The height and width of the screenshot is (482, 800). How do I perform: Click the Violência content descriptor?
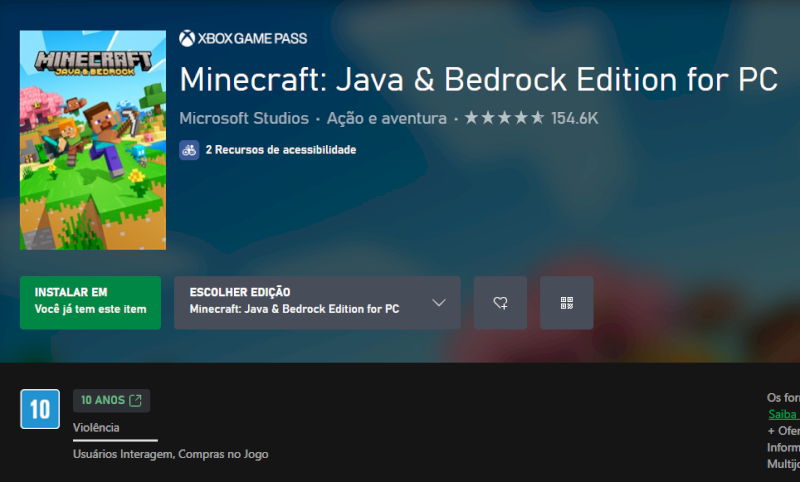point(96,427)
